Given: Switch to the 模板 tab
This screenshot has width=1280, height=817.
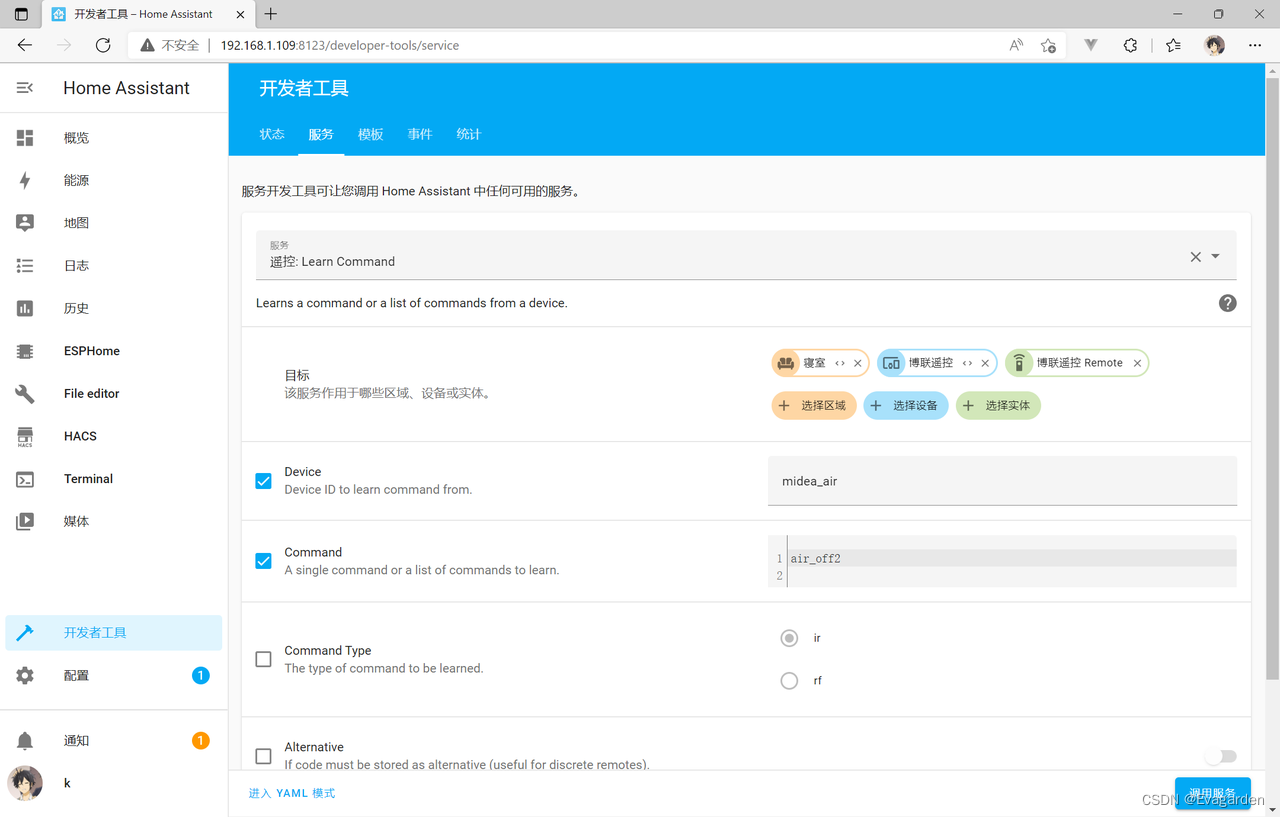Looking at the screenshot, I should tap(371, 134).
